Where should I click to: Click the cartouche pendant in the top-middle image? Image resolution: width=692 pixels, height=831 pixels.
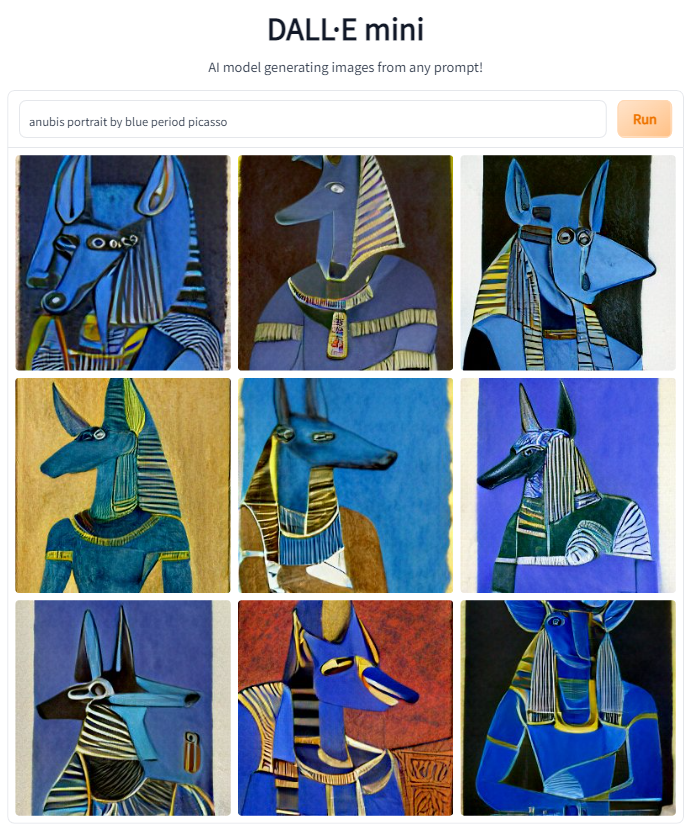(336, 334)
